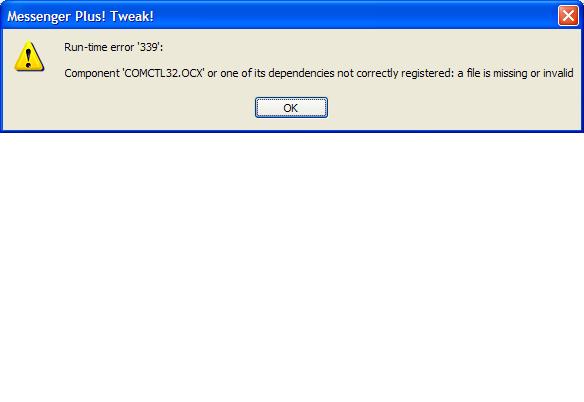
Task: Click the yellow warning triangle icon
Action: [29, 57]
